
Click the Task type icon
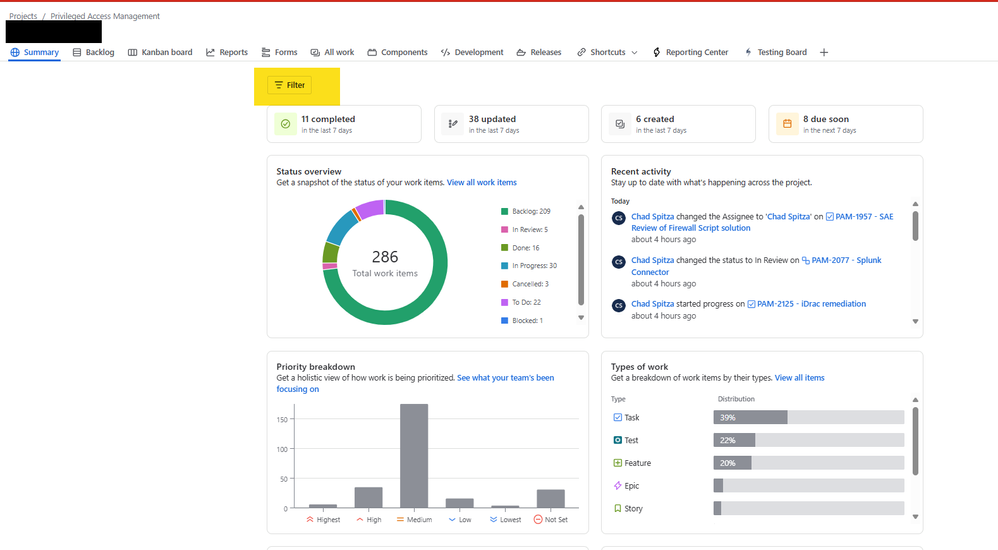pos(617,418)
